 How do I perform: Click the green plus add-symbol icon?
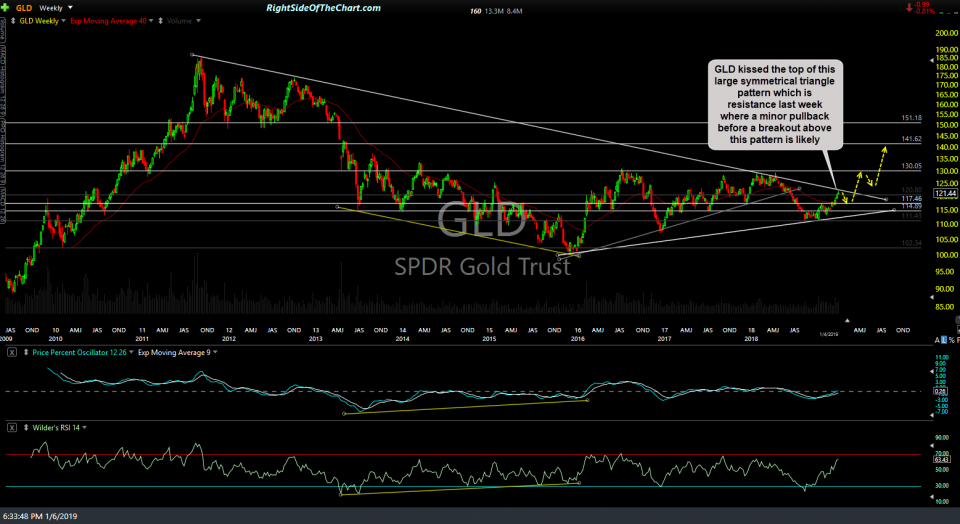[6, 8]
